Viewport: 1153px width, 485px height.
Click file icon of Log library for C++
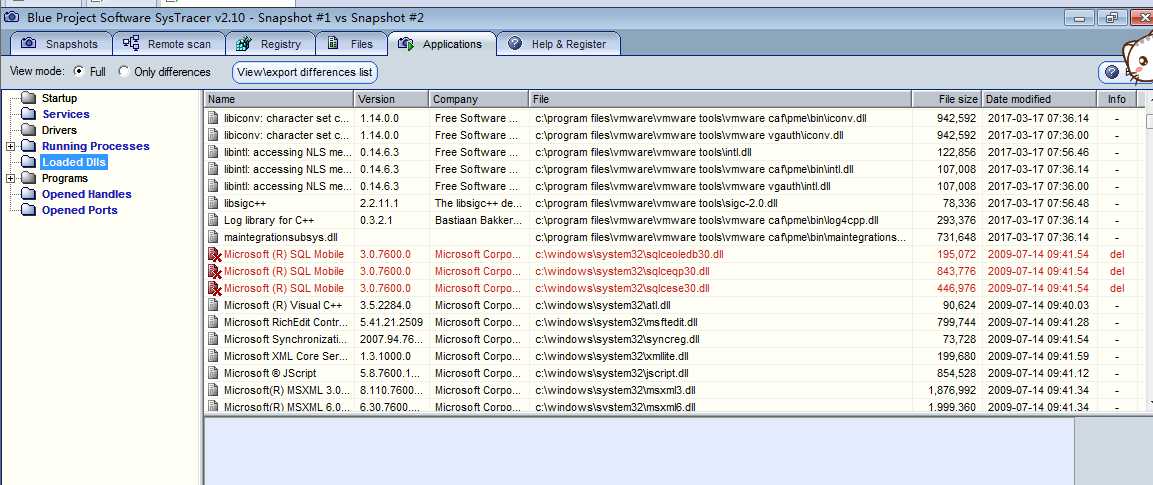[x=213, y=220]
